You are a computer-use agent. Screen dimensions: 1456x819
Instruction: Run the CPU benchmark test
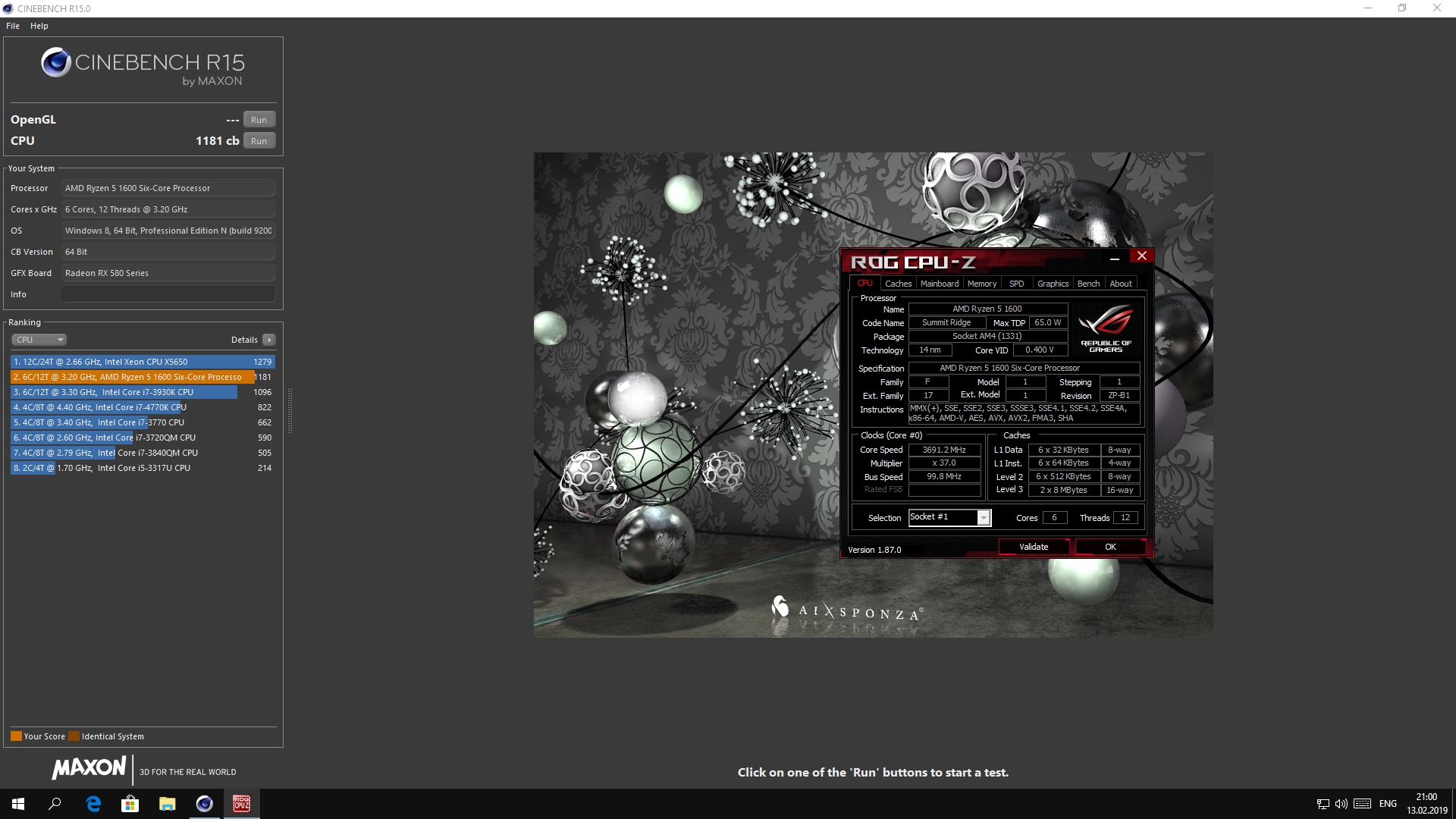point(259,140)
